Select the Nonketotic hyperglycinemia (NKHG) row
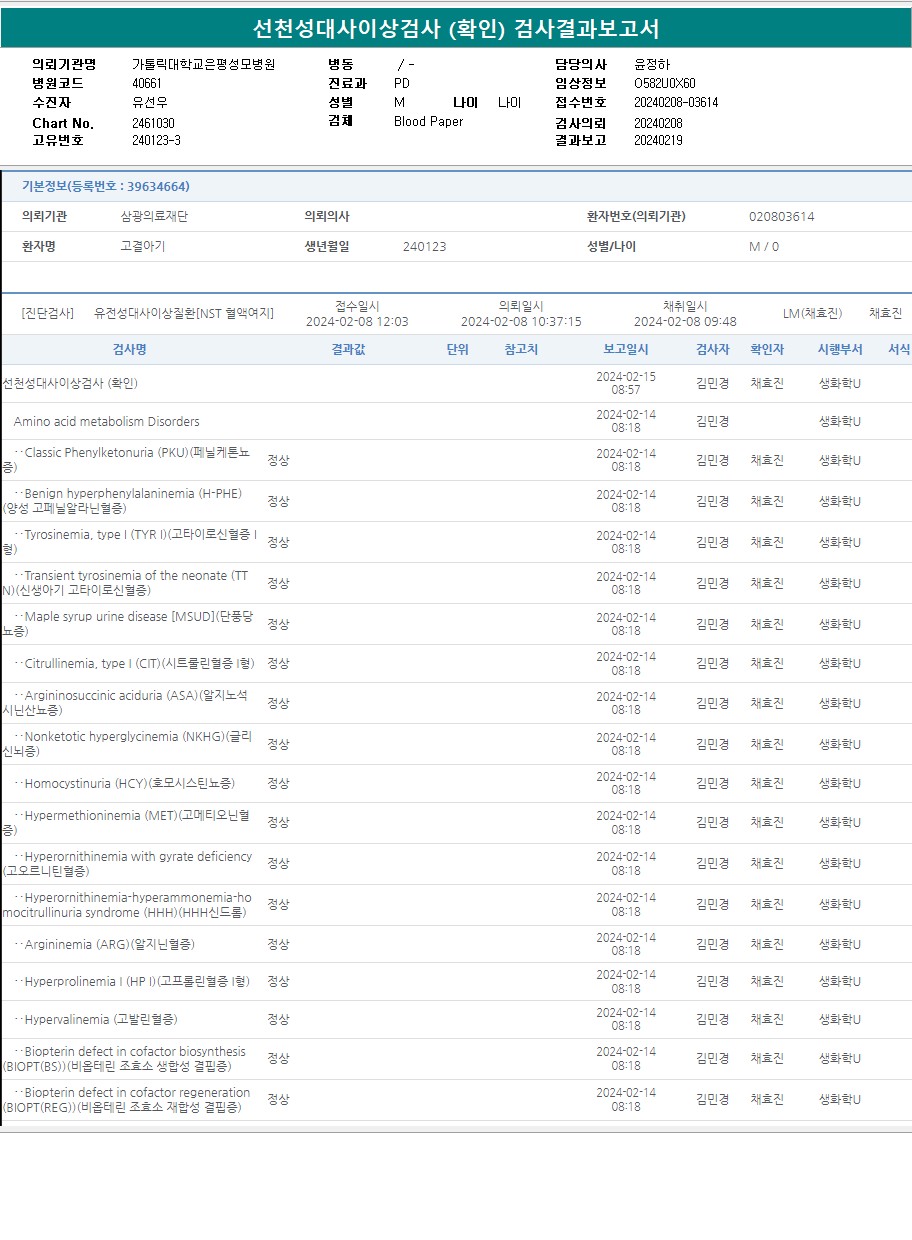This screenshot has height=1240, width=912. coord(130,744)
